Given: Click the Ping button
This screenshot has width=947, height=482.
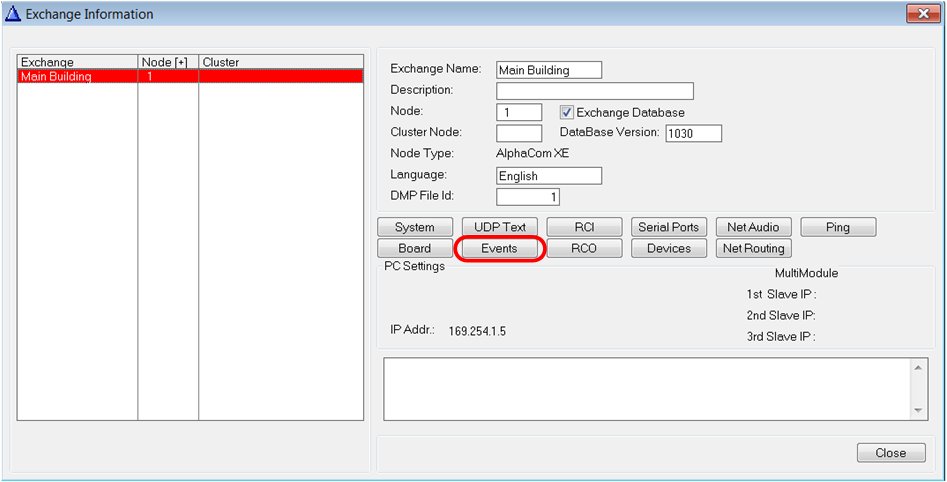Looking at the screenshot, I should tap(838, 227).
